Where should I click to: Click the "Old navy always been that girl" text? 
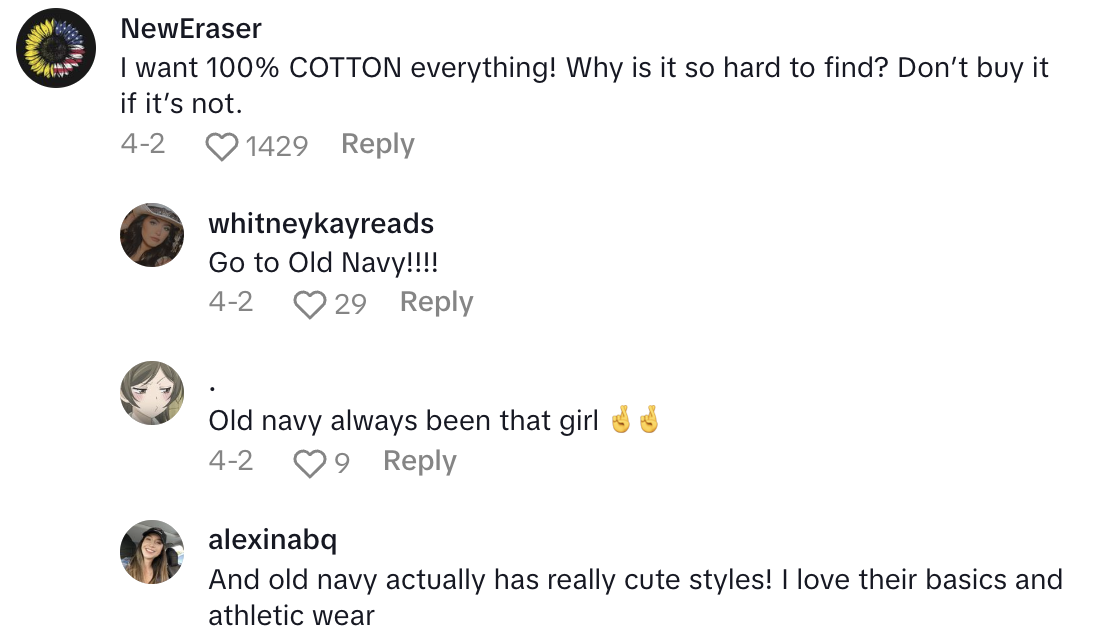[403, 422]
